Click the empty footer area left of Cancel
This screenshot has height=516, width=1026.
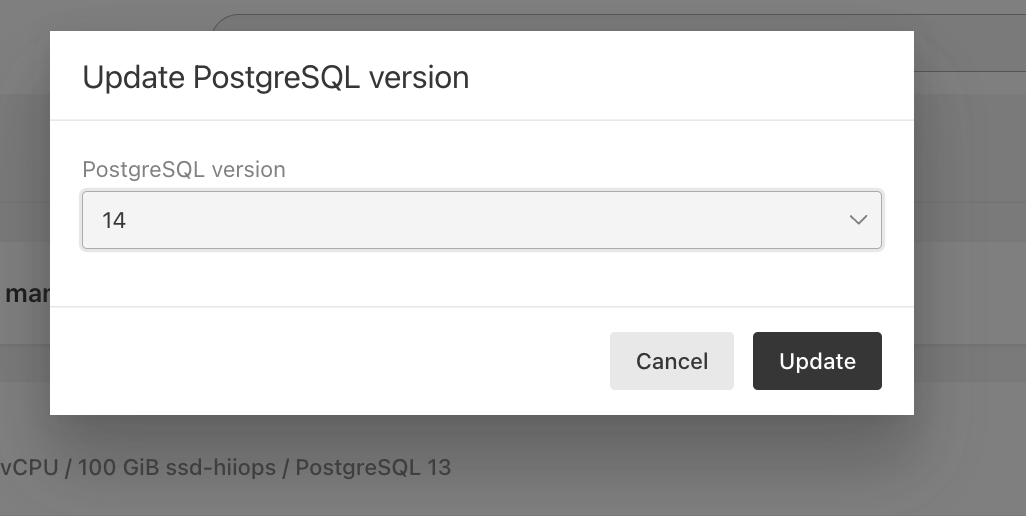pos(330,361)
